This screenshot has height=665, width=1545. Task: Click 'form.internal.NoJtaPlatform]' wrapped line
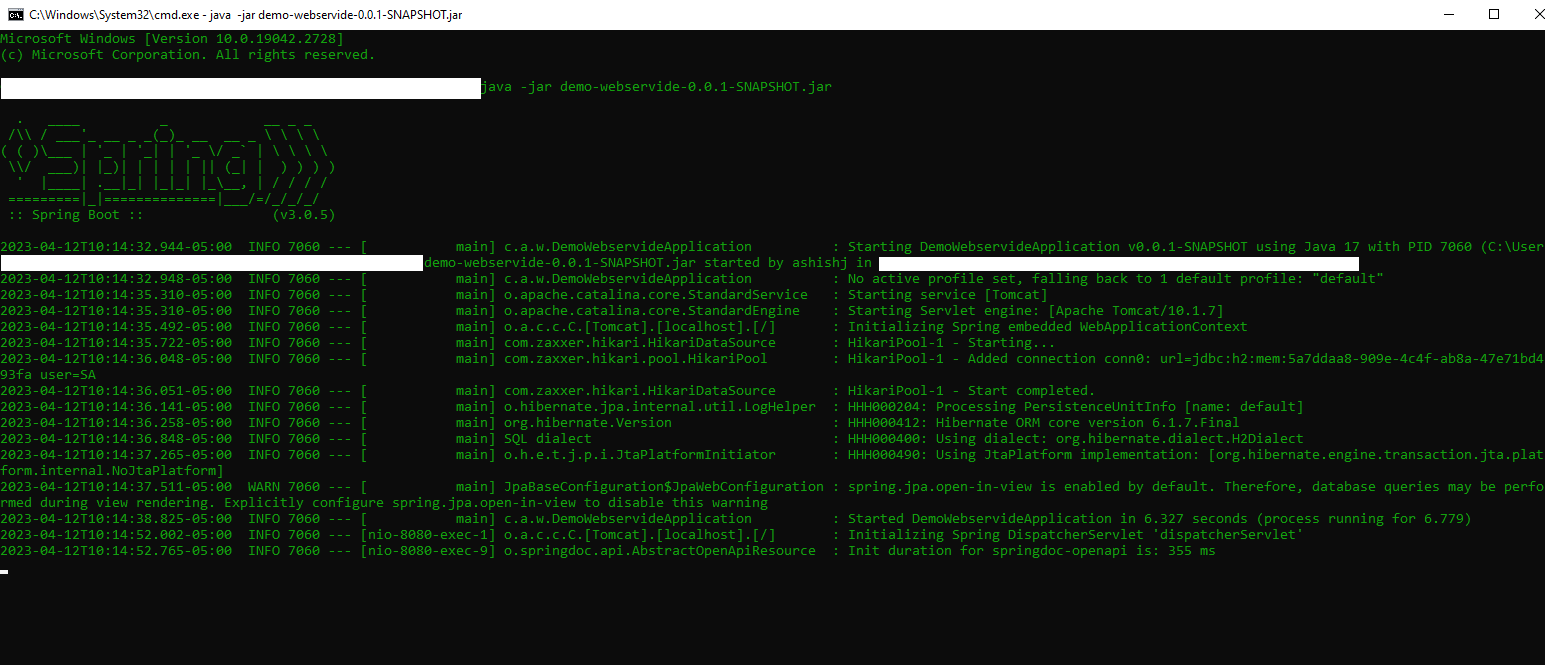click(112, 471)
